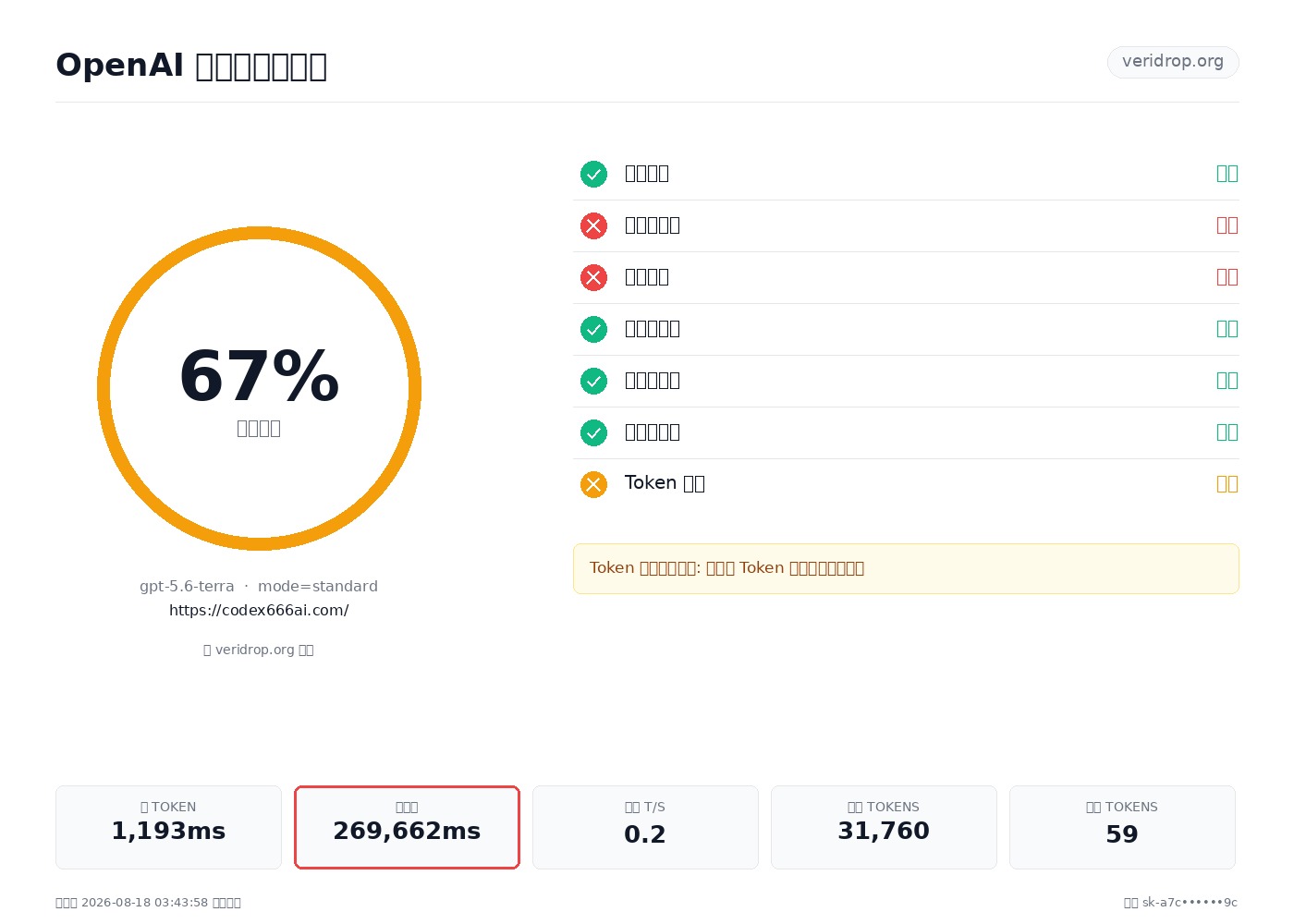Click the green check icon in the sixth checklist row

[x=593, y=432]
